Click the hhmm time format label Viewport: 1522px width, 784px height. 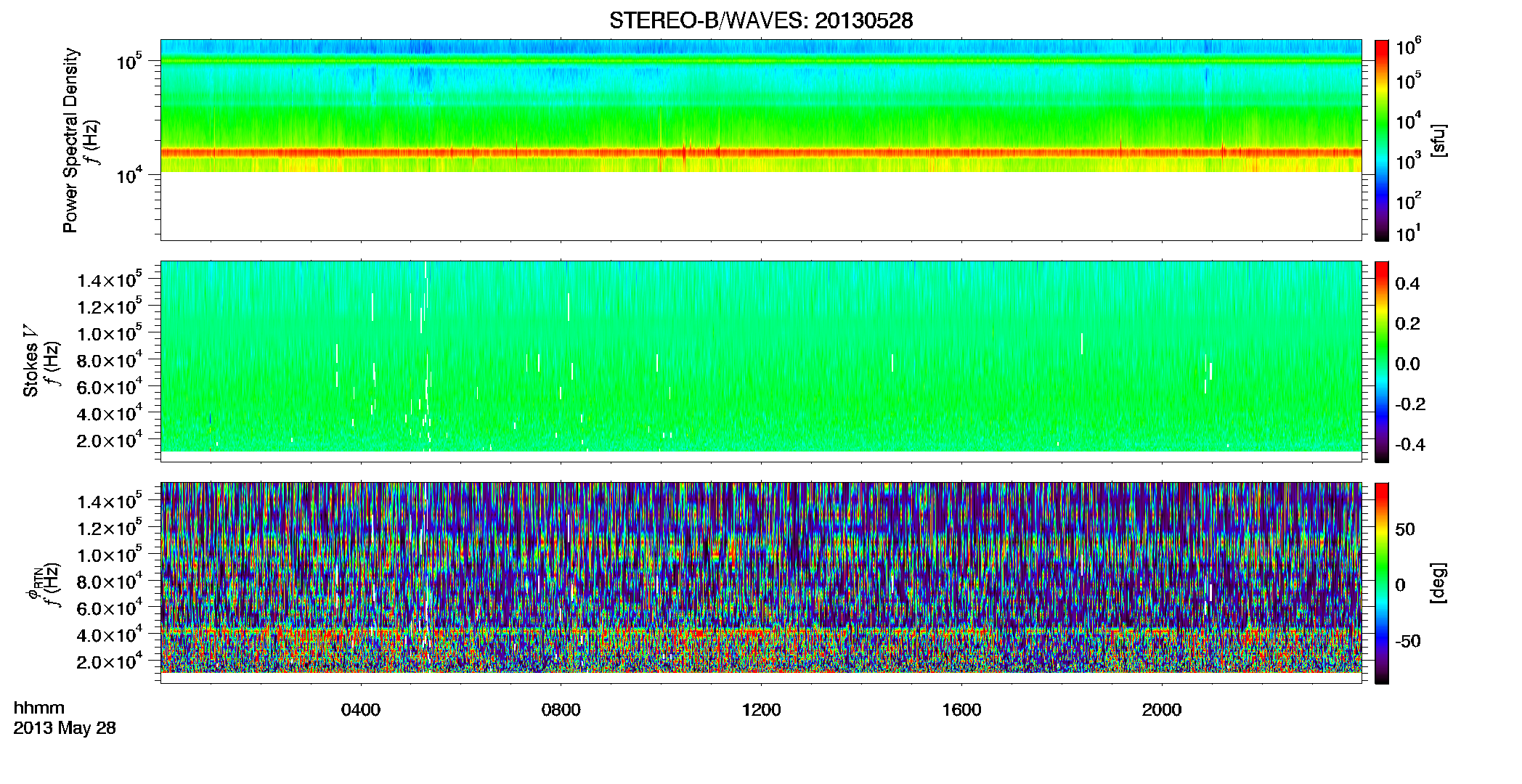coord(39,708)
